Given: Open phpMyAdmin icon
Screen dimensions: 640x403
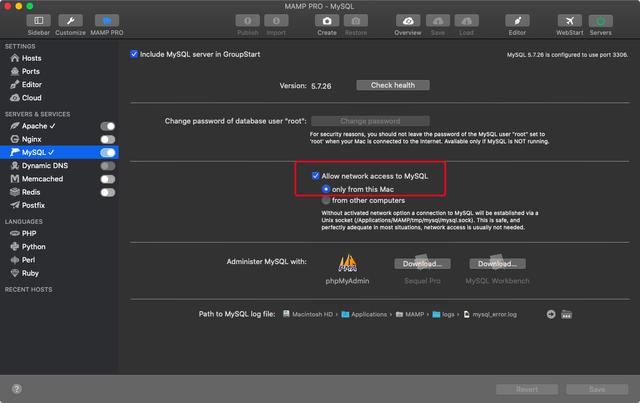Looking at the screenshot, I should coord(347,263).
